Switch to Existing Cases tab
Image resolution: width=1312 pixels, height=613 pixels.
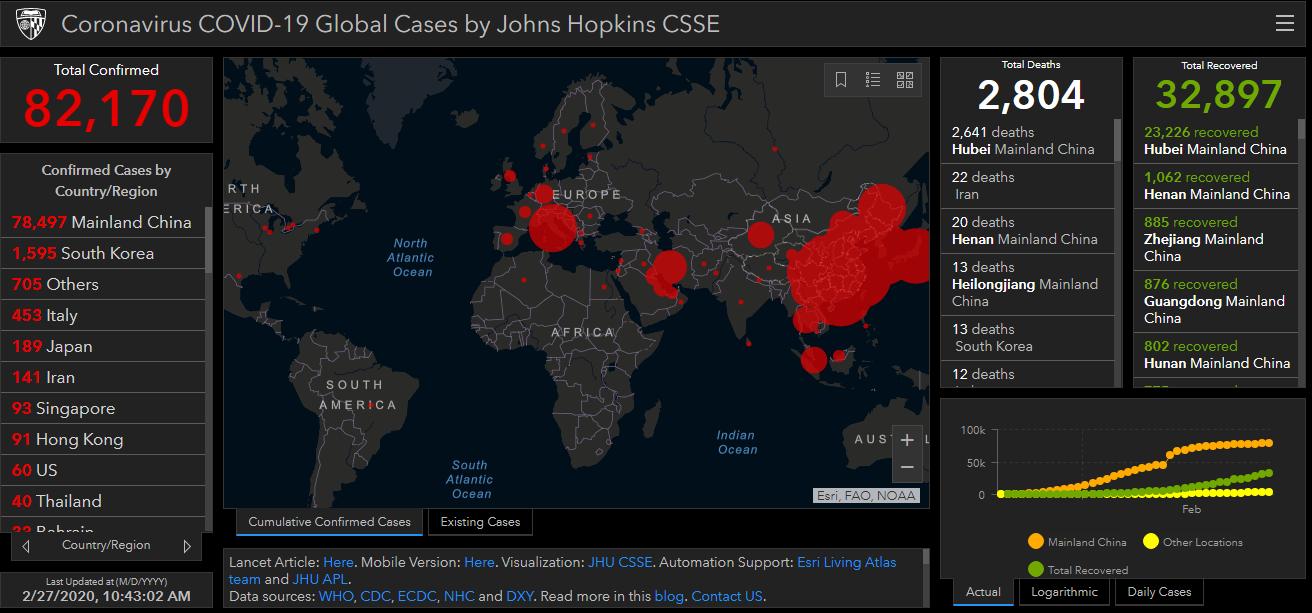coord(480,522)
